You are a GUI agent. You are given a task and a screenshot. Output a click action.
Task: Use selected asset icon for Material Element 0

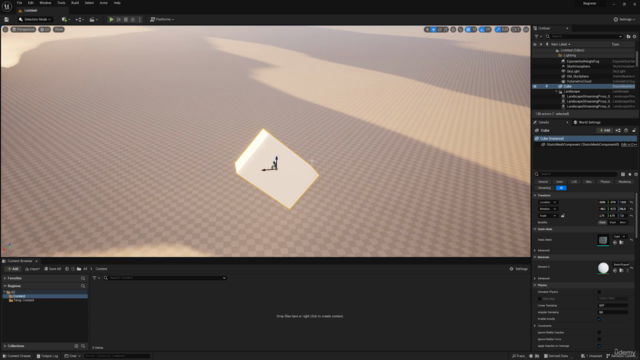coord(615,270)
